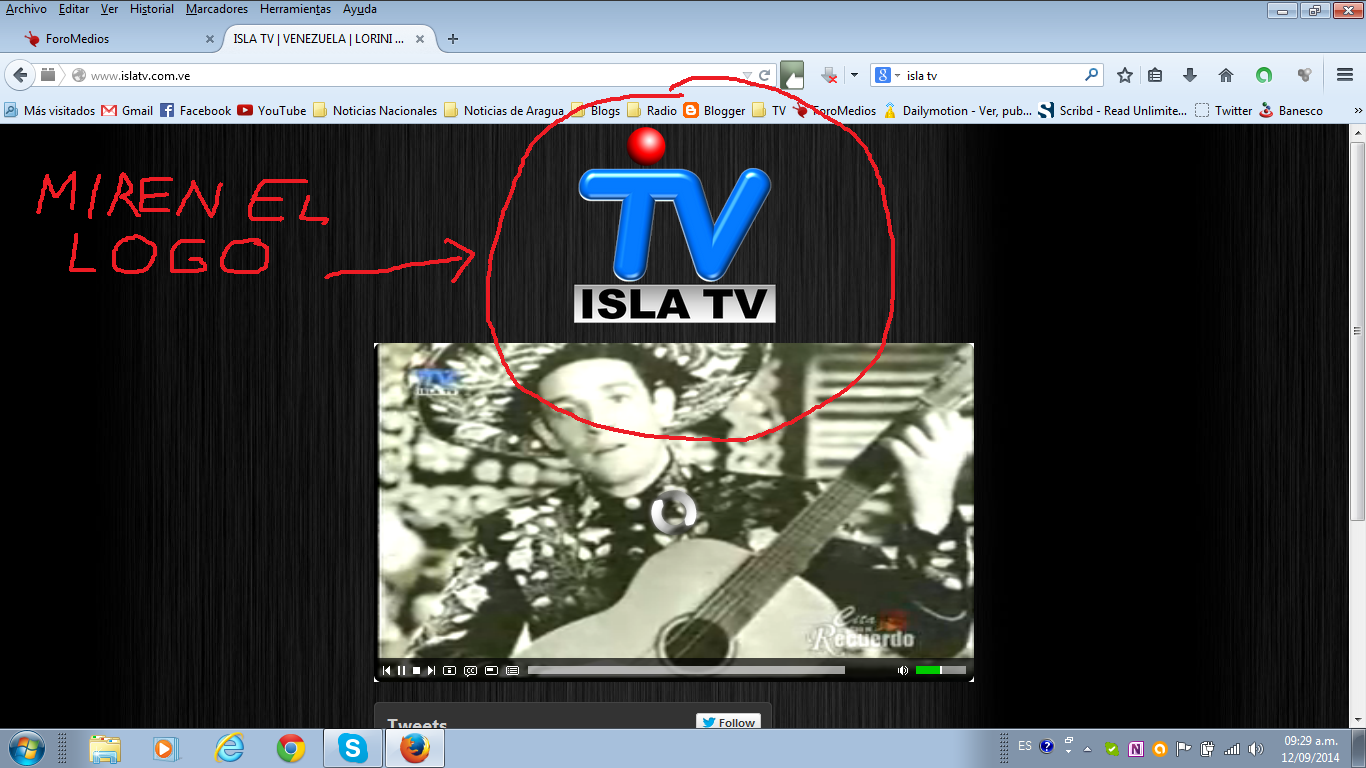Open the Windows Start button
1366x768 pixels.
tap(25, 748)
